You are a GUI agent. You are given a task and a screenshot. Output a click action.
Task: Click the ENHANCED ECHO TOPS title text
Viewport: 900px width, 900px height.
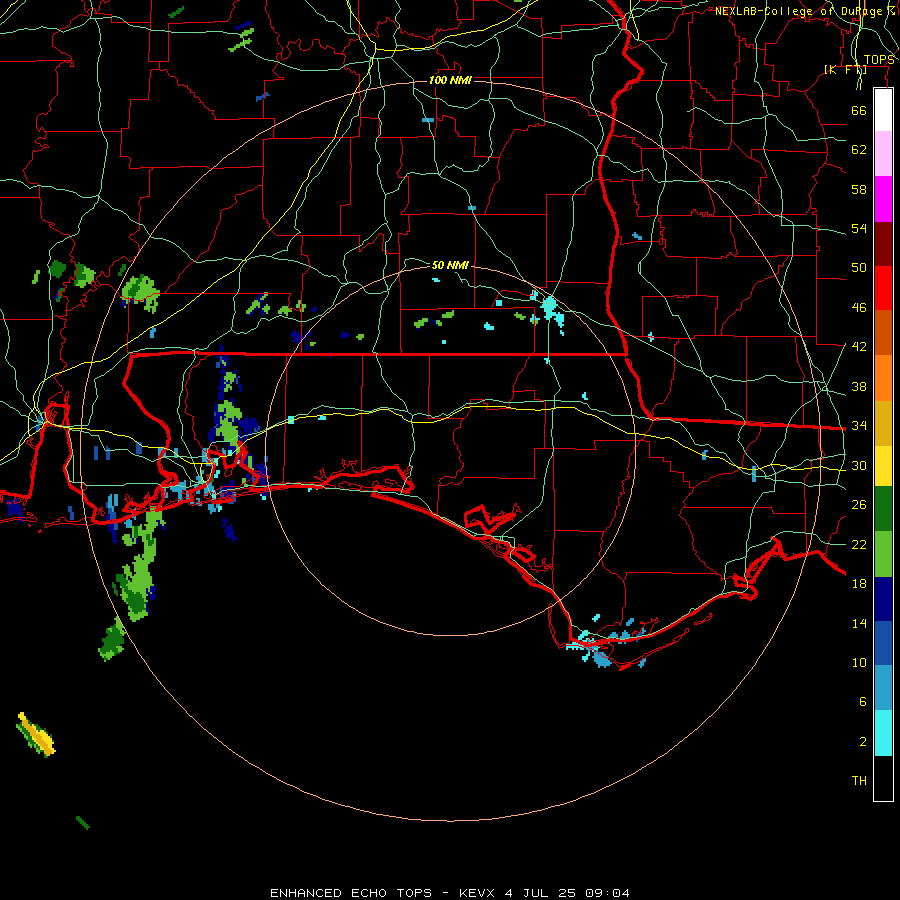pyautogui.click(x=351, y=893)
